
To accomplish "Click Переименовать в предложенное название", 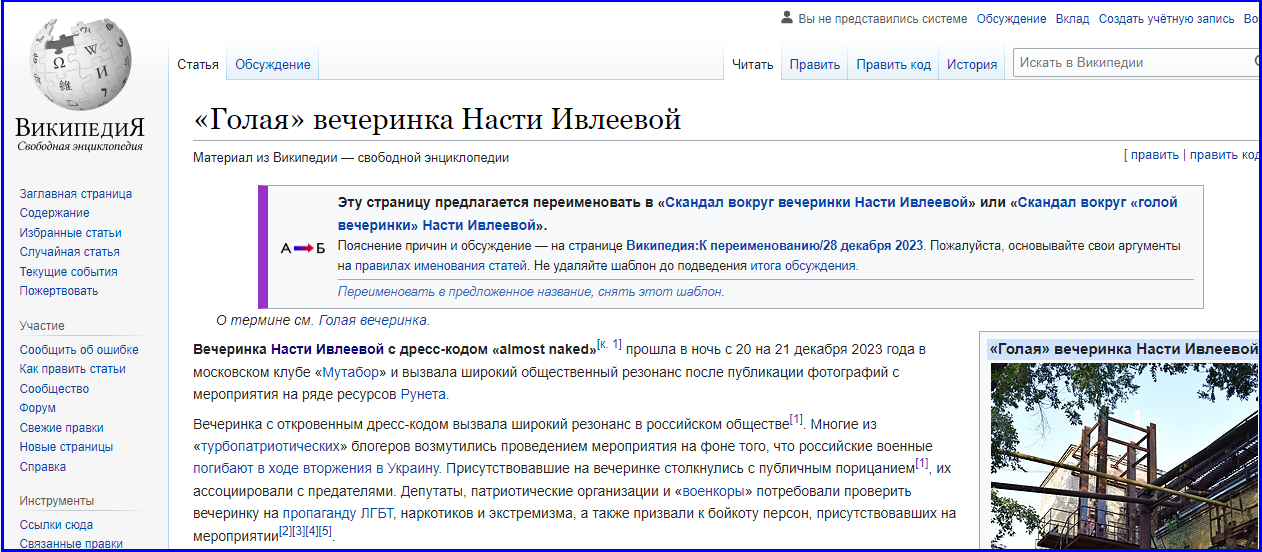I will pos(464,292).
